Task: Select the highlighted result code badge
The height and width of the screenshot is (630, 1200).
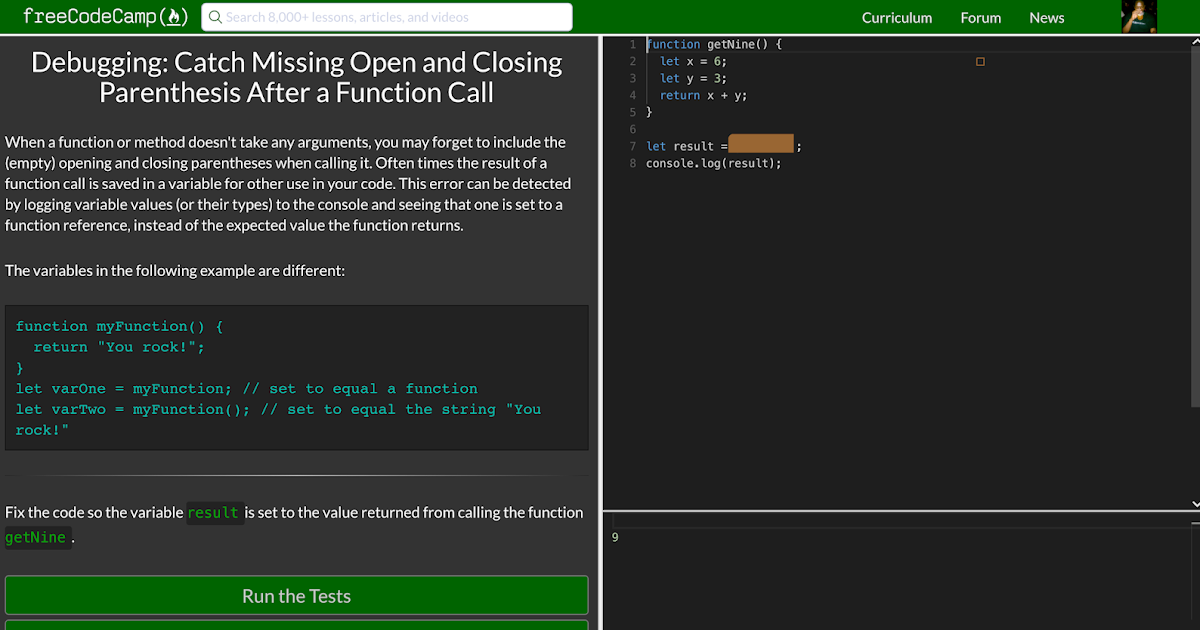Action: pyautogui.click(x=214, y=512)
